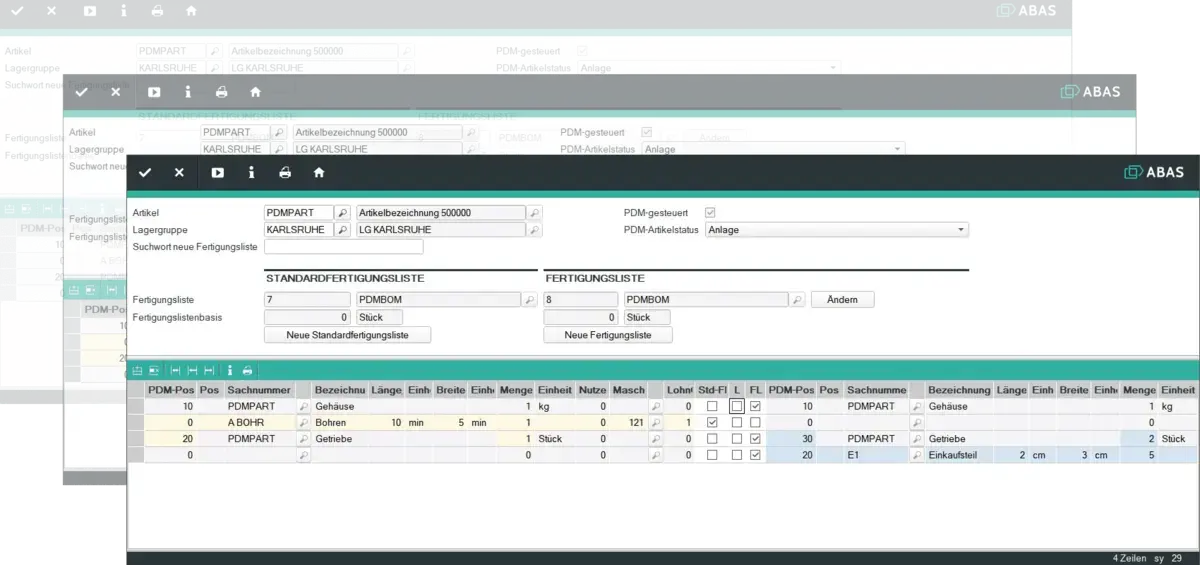Toggle FL checkbox in the last table row
Screen dimensions: 1200x565
[x=755, y=455]
